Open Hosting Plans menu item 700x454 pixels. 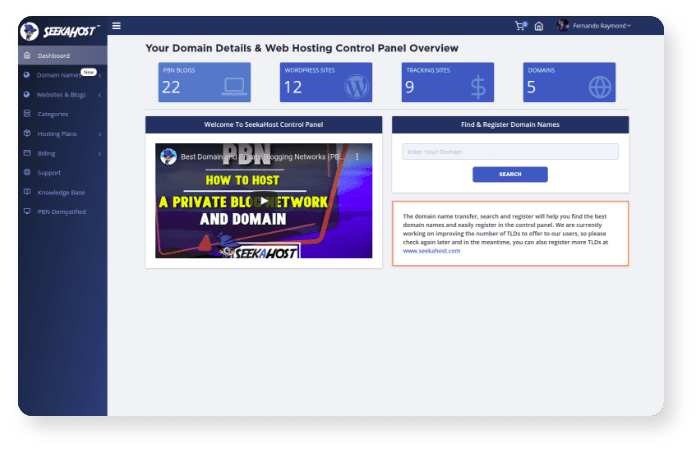[62, 133]
